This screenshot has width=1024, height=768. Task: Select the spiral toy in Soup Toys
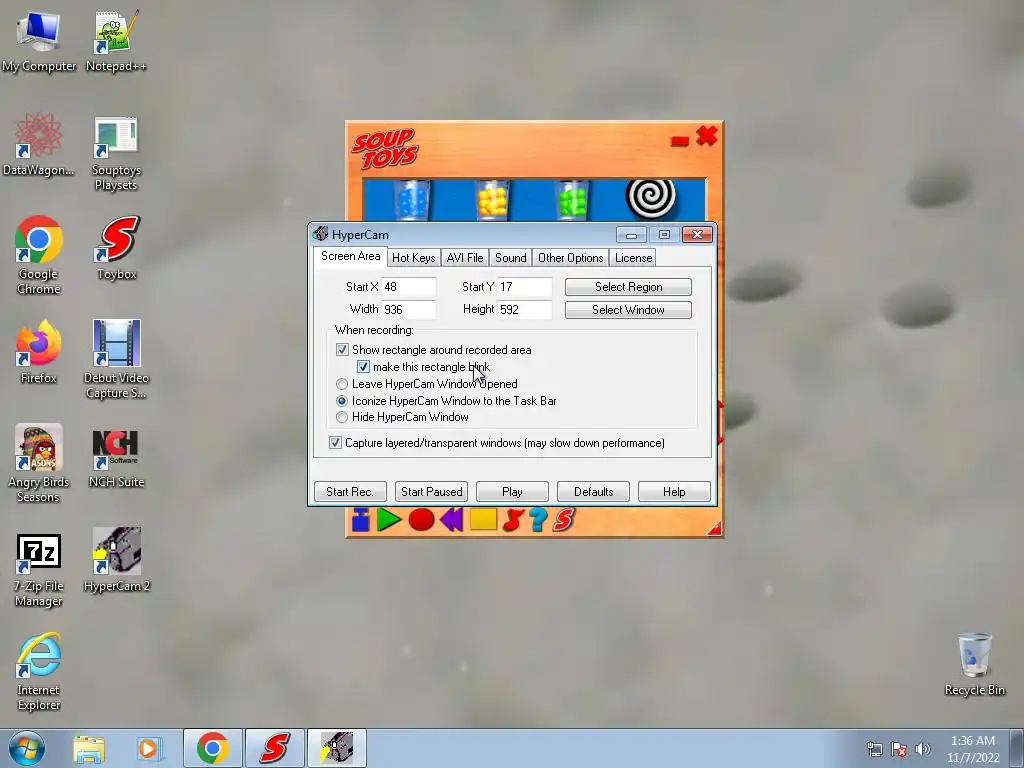pos(650,199)
